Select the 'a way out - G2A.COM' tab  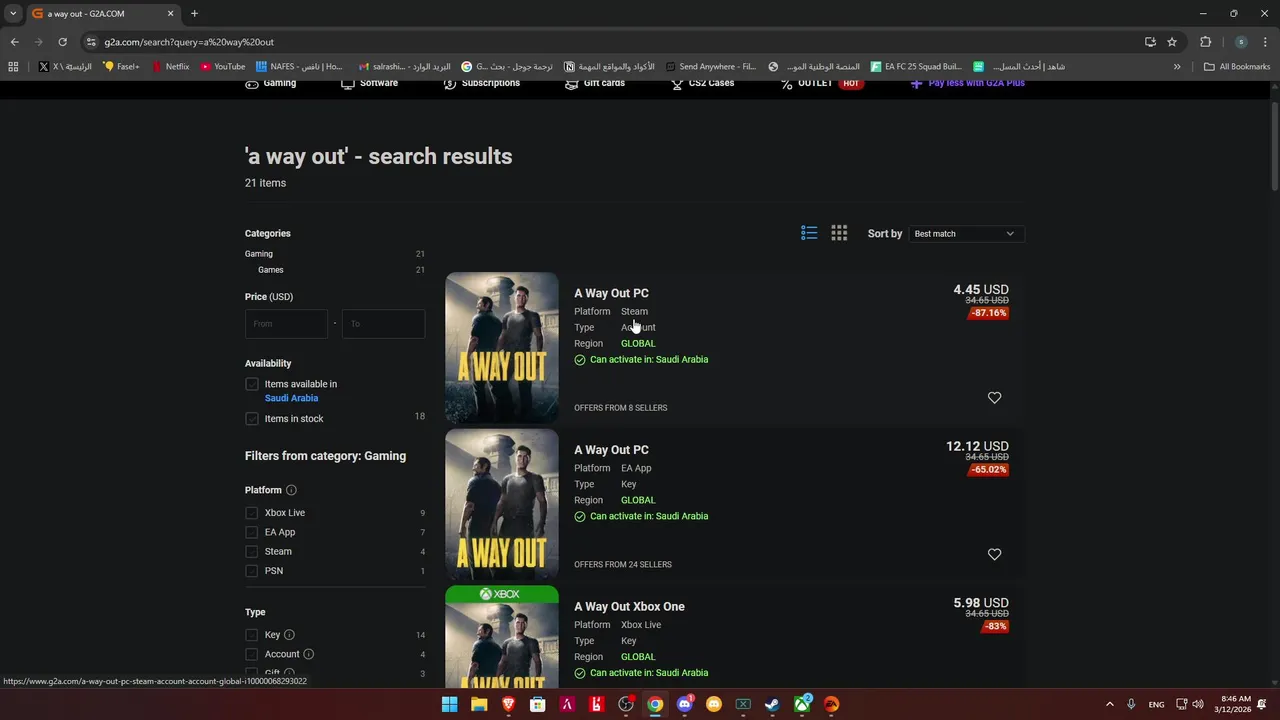pyautogui.click(x=103, y=14)
